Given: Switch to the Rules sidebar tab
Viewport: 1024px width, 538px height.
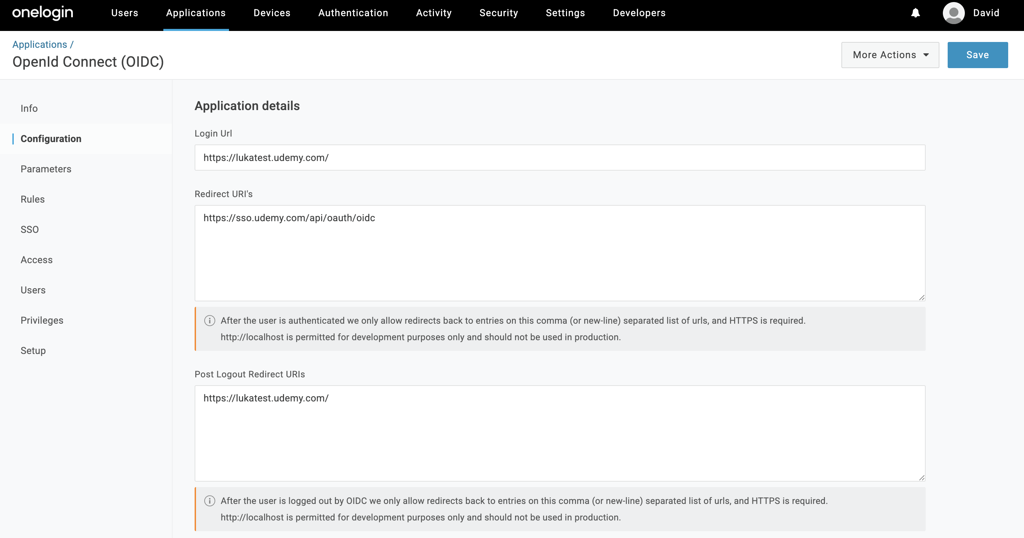Looking at the screenshot, I should click(x=33, y=199).
